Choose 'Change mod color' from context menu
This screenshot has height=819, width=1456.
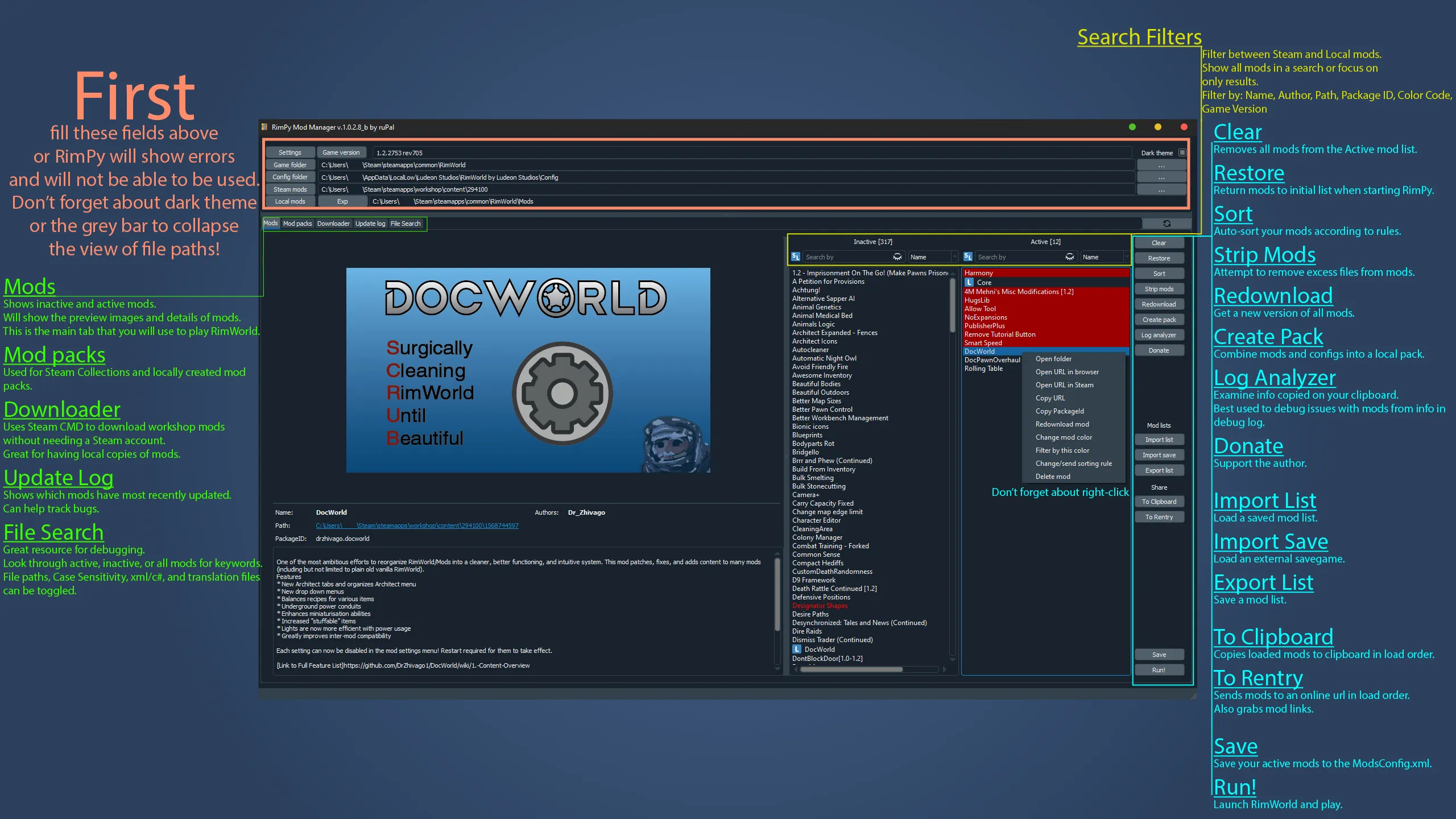tap(1064, 437)
